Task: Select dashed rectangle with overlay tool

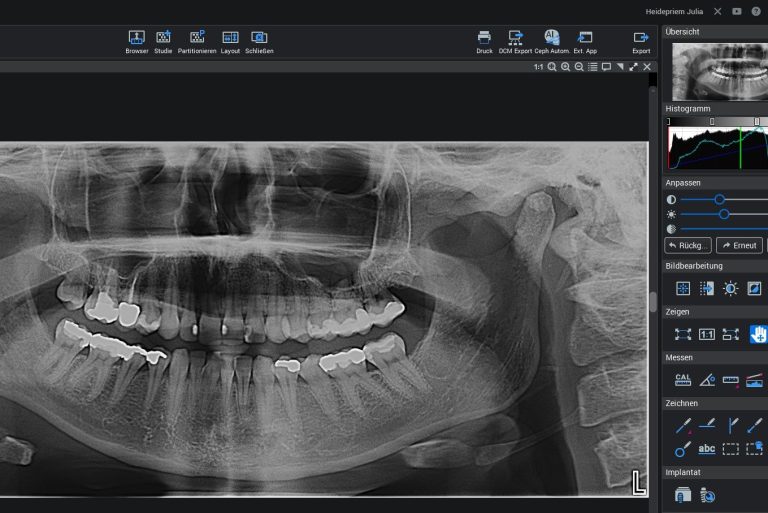Action: click(754, 448)
